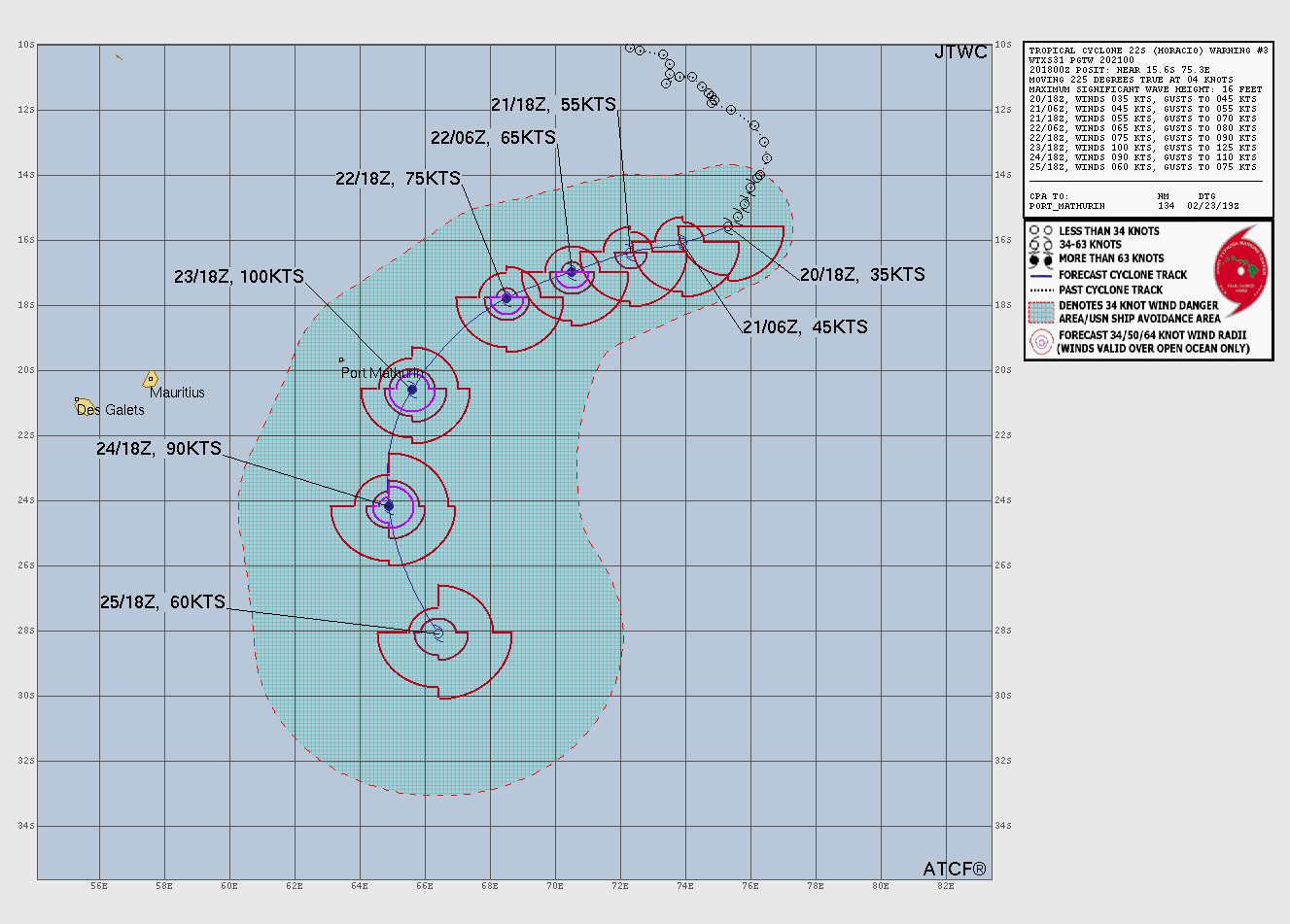1290x924 pixels.
Task: Click the '21/18Z, 55KTS' forecast label
Action: [553, 105]
